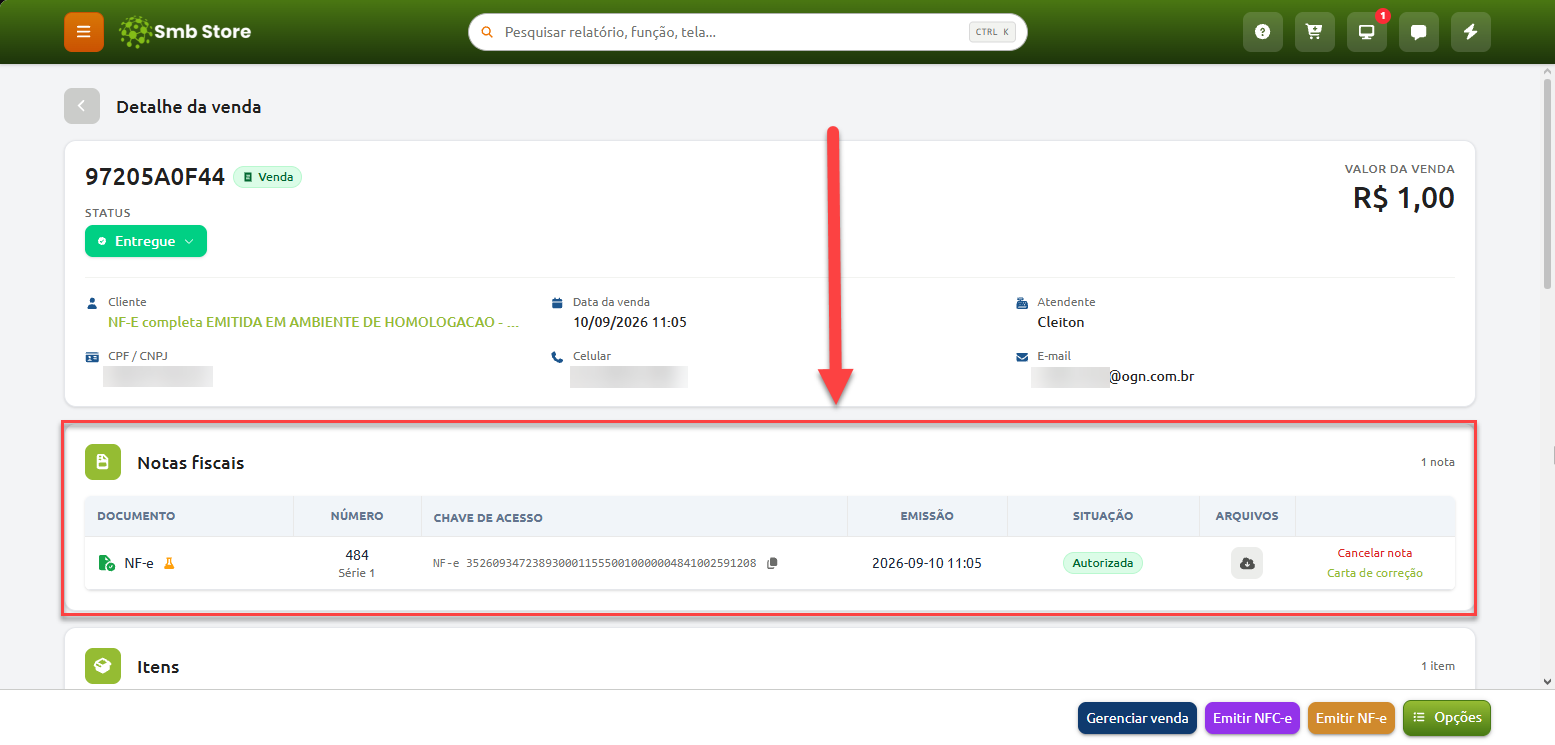Click the Smb Store logo
Viewport: 1555px width, 745px height.
185,32
